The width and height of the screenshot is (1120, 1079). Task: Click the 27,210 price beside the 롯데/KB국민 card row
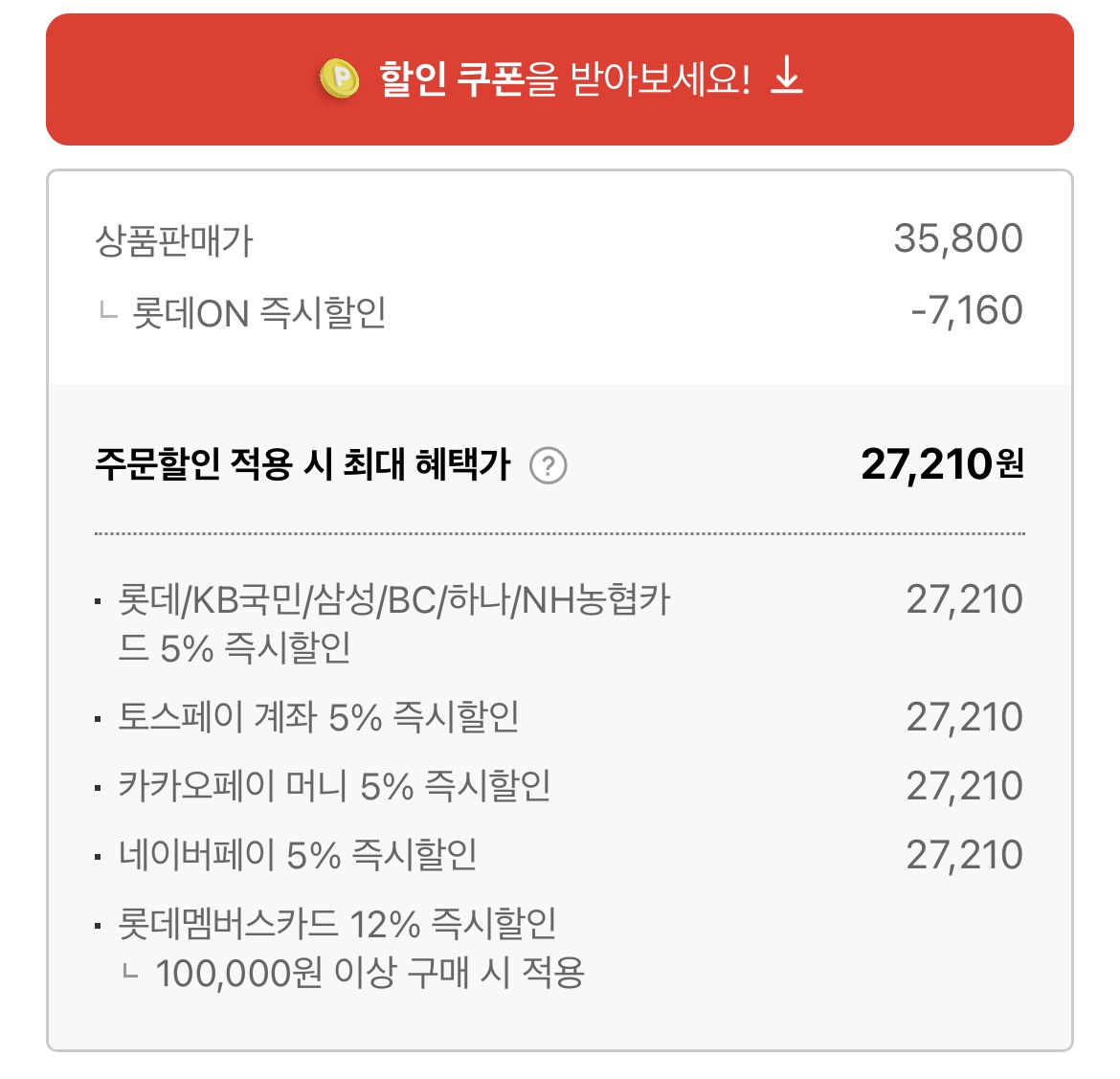[x=965, y=599]
